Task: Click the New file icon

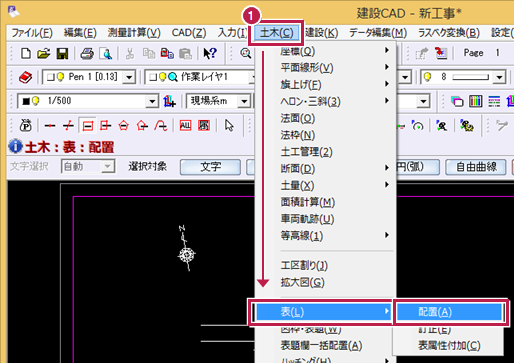Action: coord(26,53)
